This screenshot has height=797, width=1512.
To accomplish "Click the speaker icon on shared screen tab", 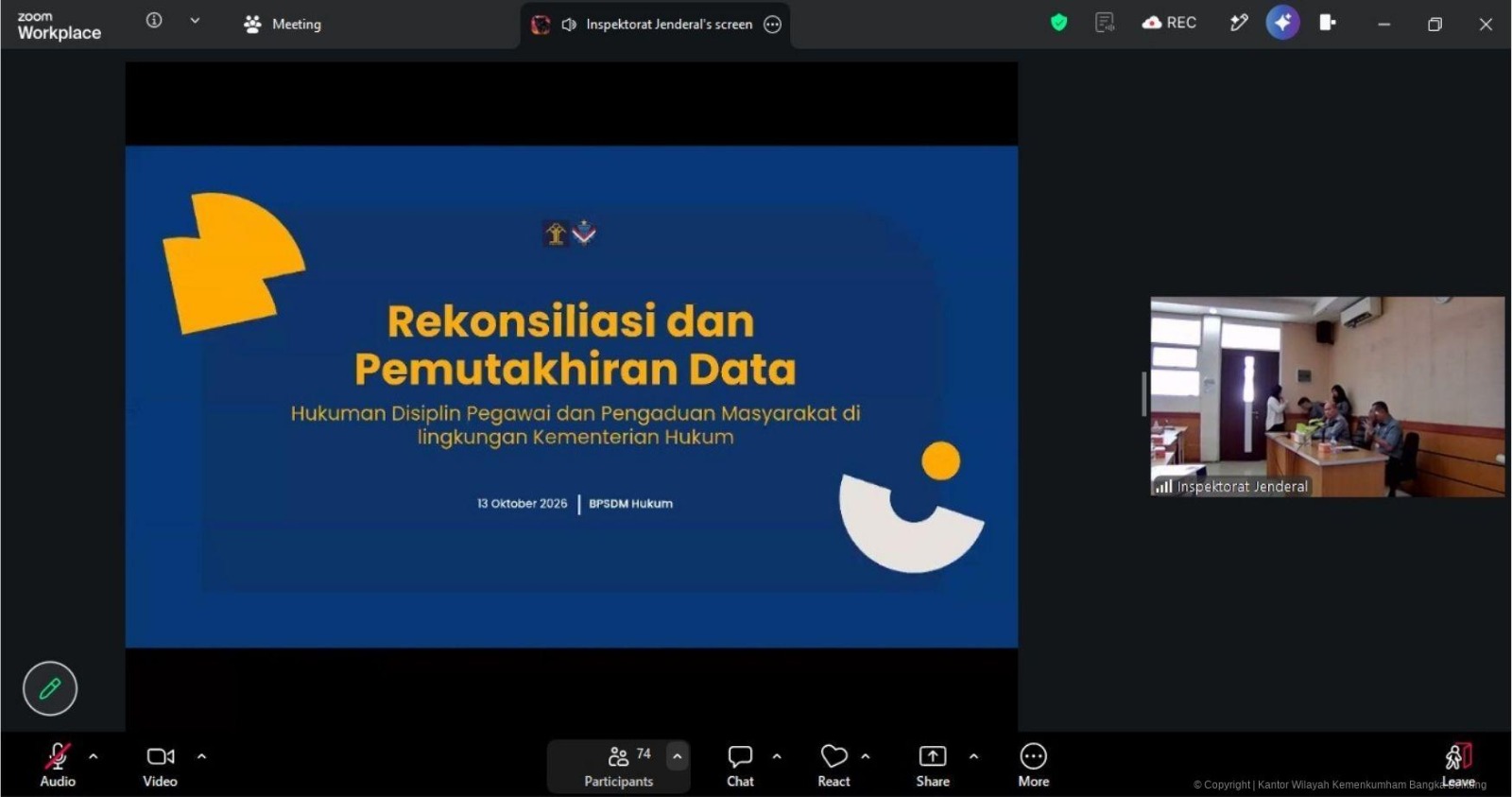I will pyautogui.click(x=569, y=25).
